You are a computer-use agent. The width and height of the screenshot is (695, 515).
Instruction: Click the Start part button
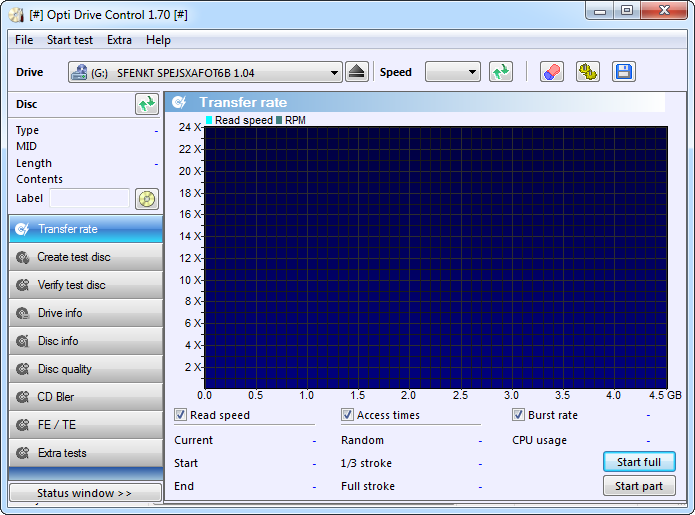639,486
